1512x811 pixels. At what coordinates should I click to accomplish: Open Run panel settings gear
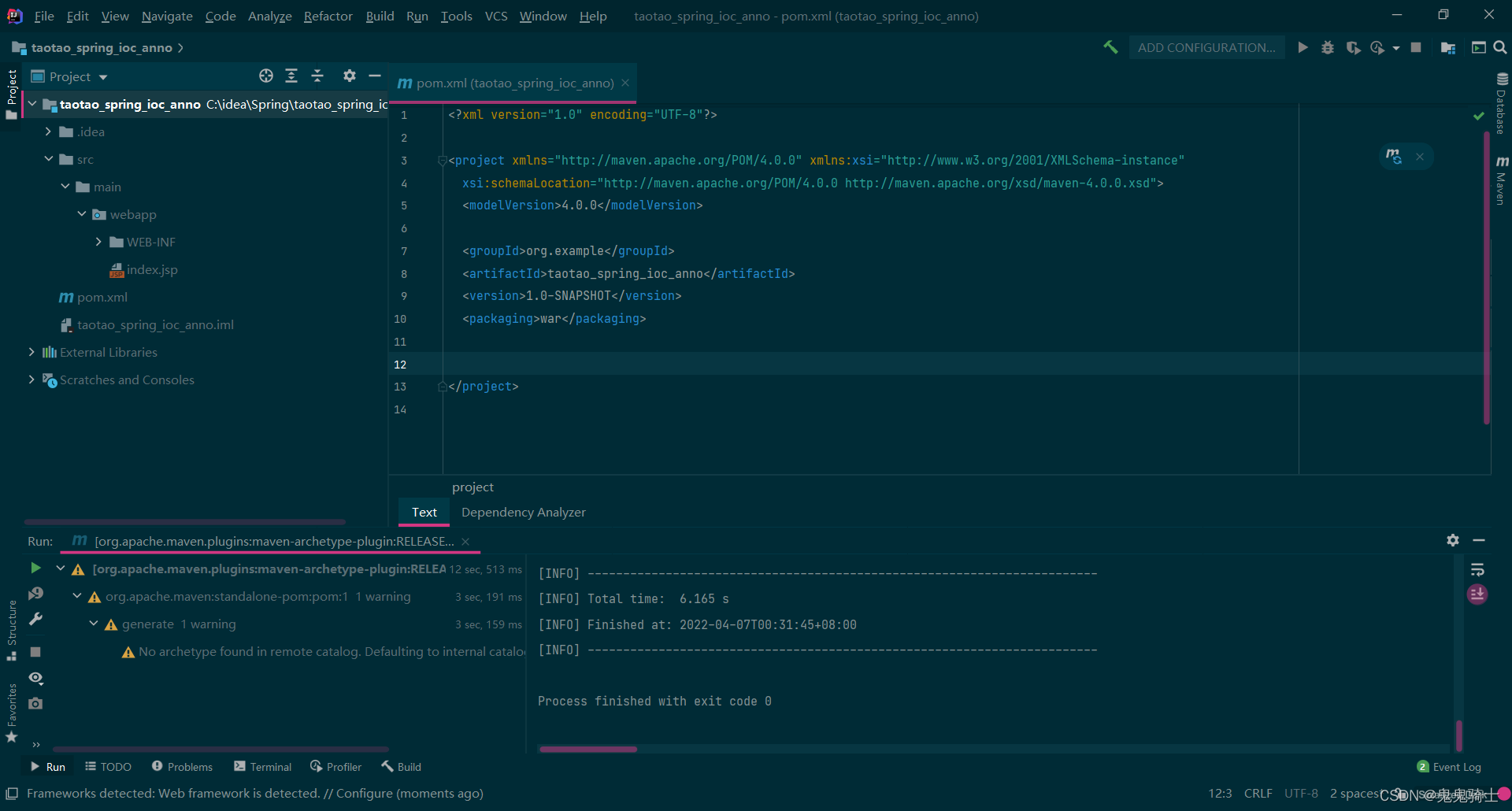click(x=1453, y=540)
